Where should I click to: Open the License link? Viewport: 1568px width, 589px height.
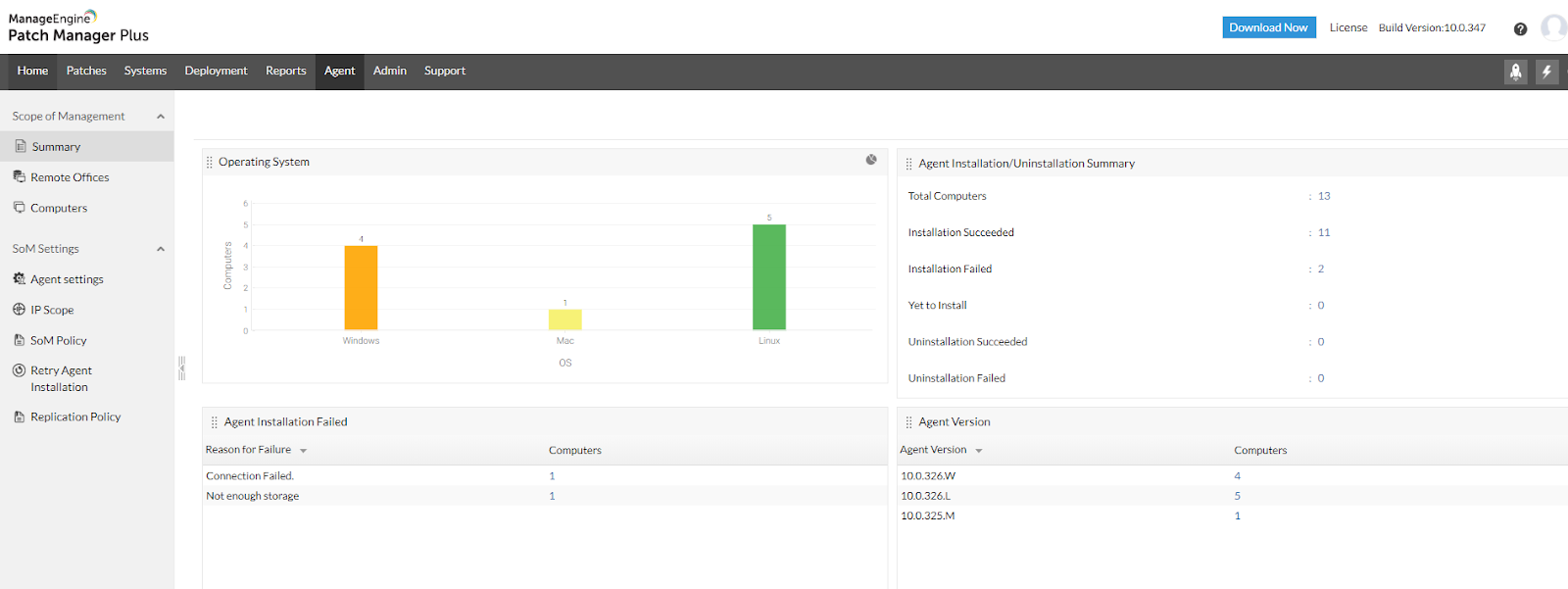tap(1348, 27)
